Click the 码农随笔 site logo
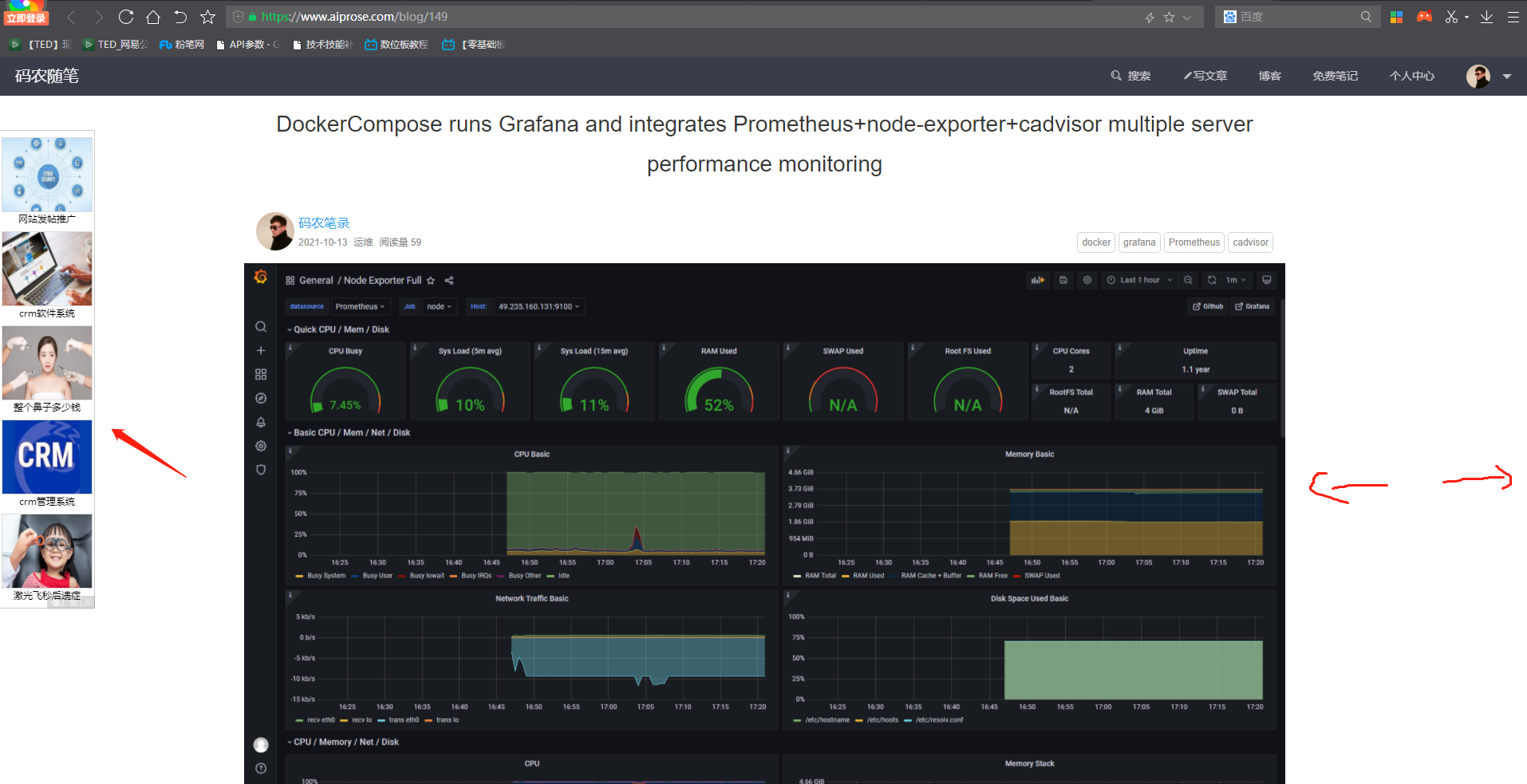Screen dimensions: 1527x784 [x=47, y=76]
